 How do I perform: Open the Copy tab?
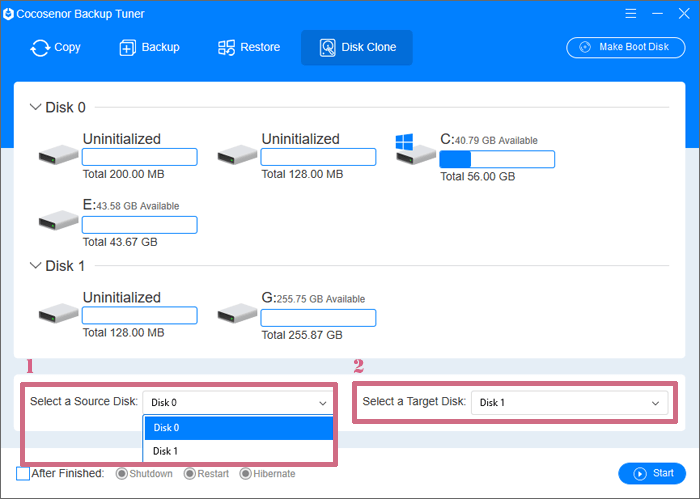point(55,47)
